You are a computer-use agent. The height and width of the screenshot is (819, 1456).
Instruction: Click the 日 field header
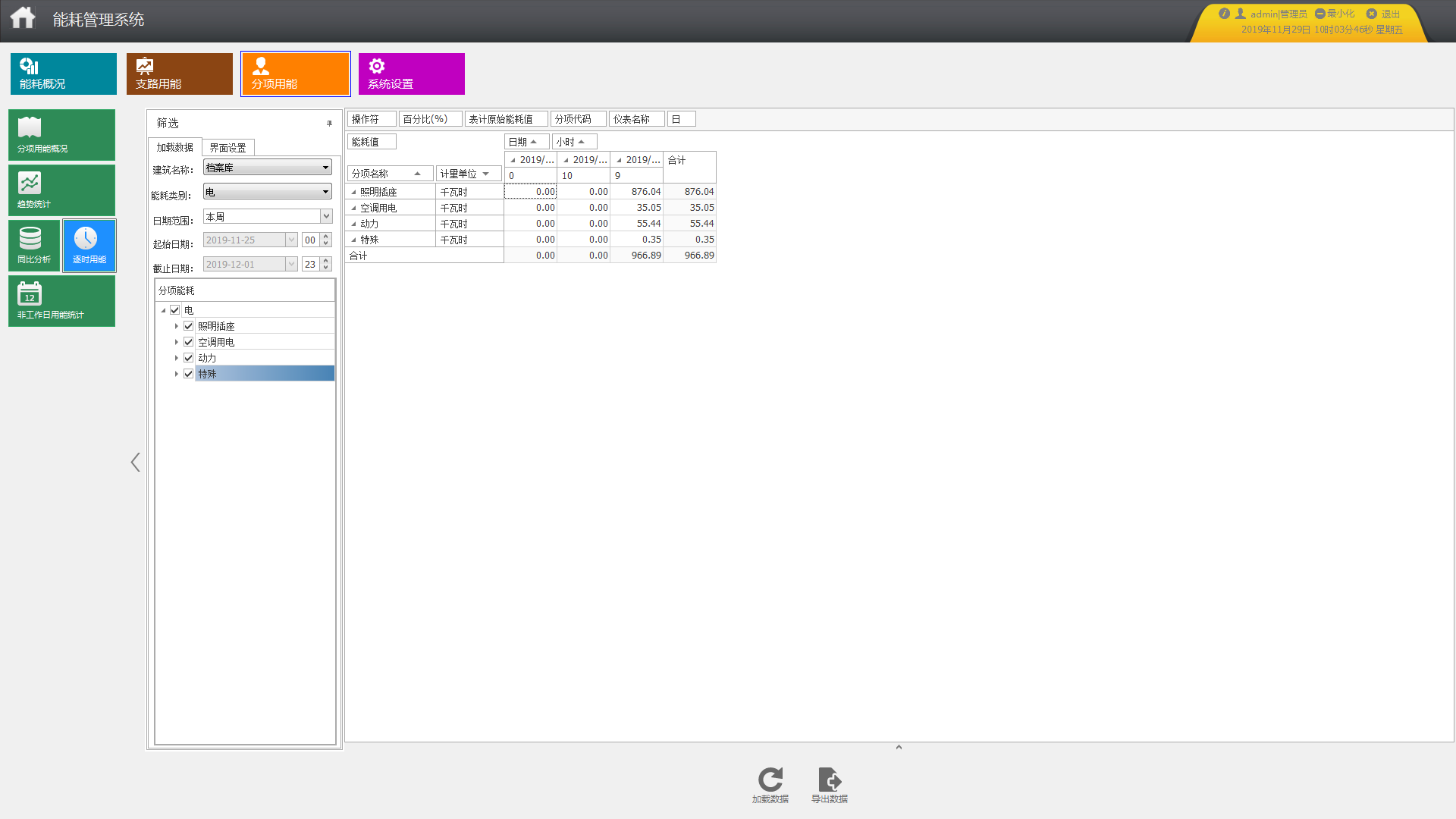click(x=682, y=119)
